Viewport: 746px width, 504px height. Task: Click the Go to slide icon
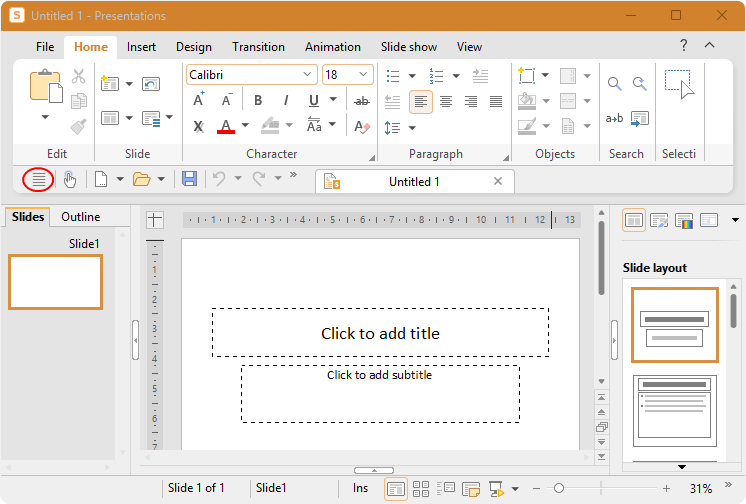tap(639, 118)
